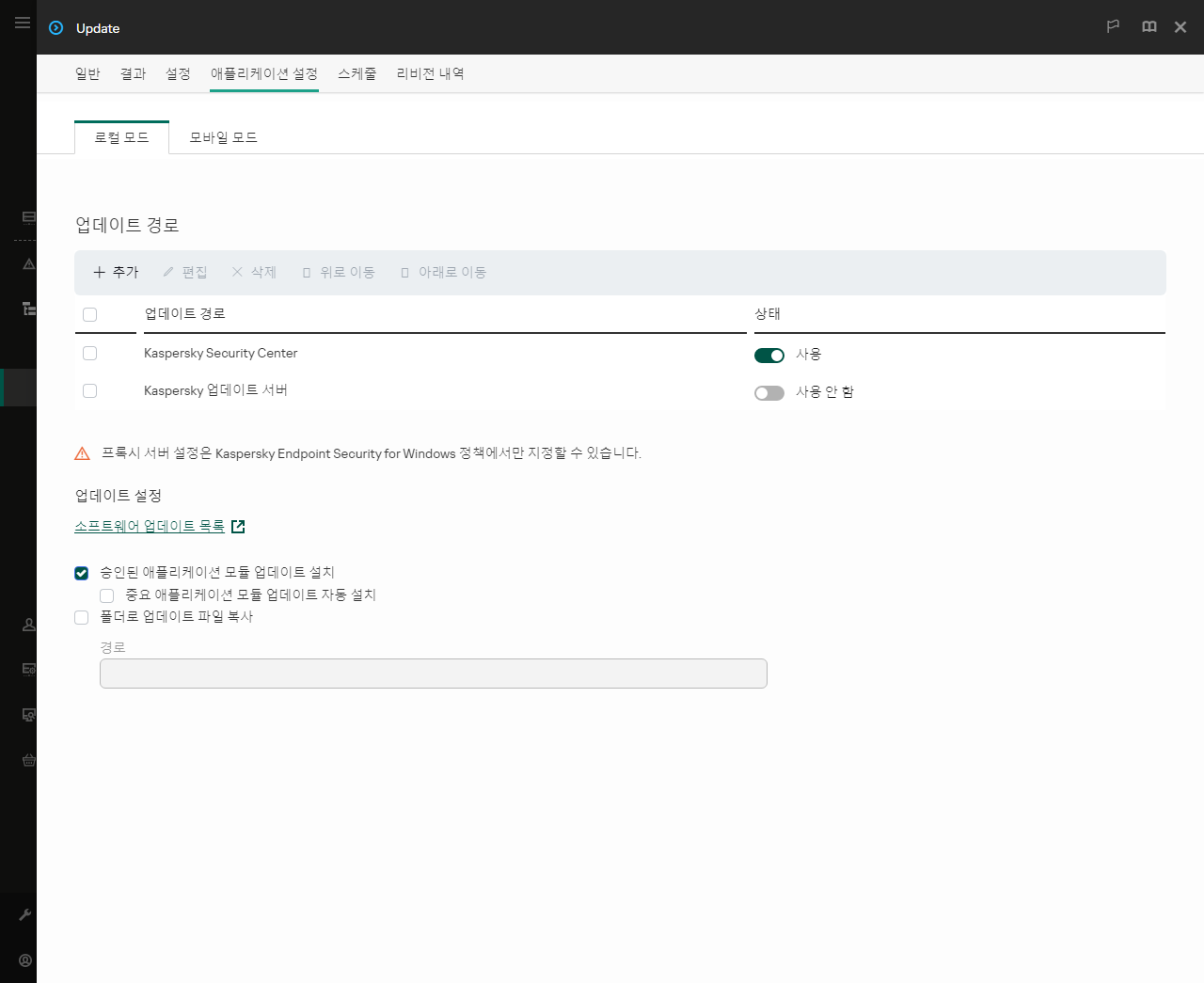The width and height of the screenshot is (1204, 983).
Task: Enable 폴더로 업데이트 파일 복사
Action: click(x=81, y=617)
